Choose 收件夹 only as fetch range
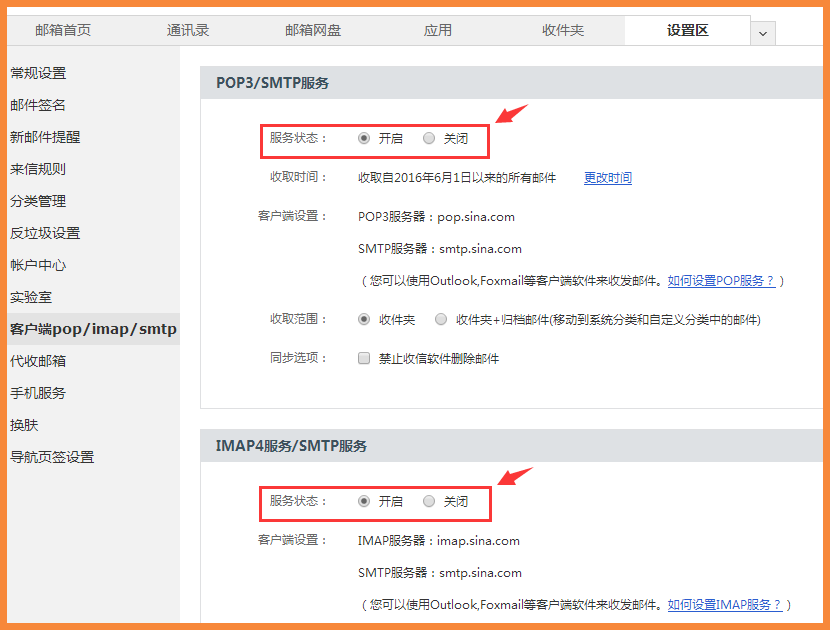Viewport: 830px width, 630px height. (364, 319)
